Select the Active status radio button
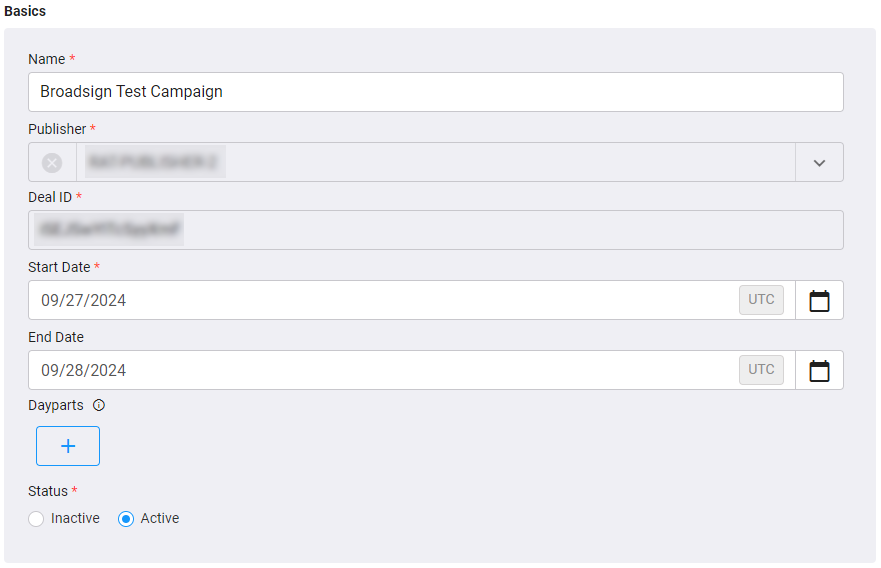This screenshot has width=881, height=568. (x=126, y=519)
